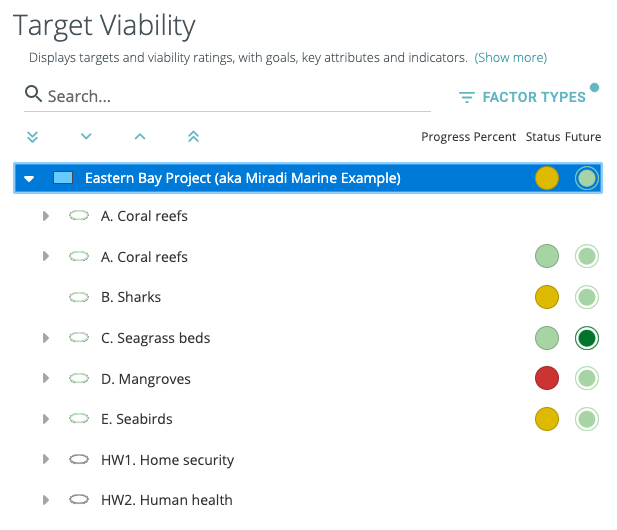
Task: Click the red status circle for Mangroves
Action: (x=546, y=378)
